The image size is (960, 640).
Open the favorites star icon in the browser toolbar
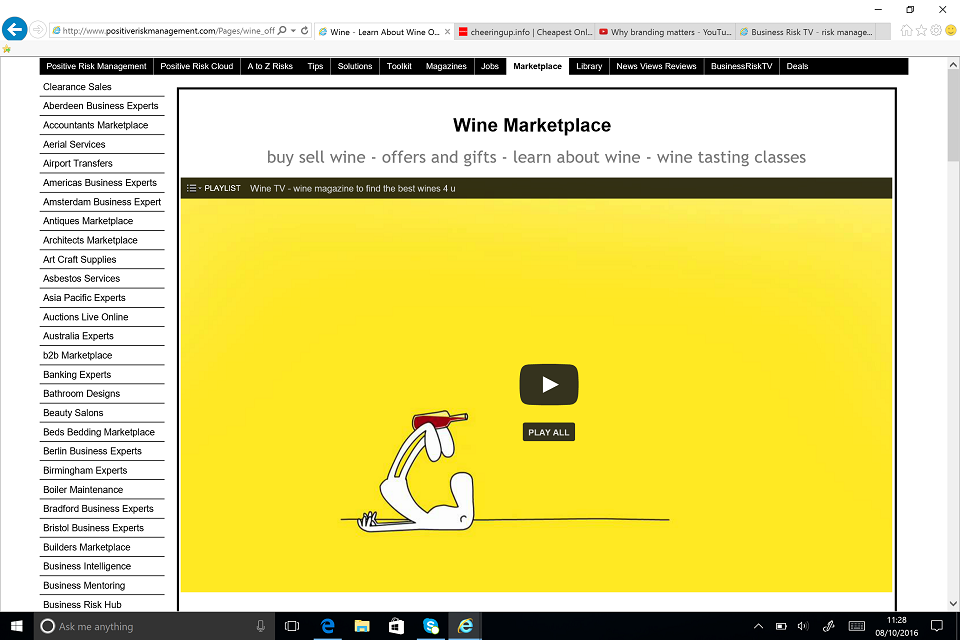(921, 30)
